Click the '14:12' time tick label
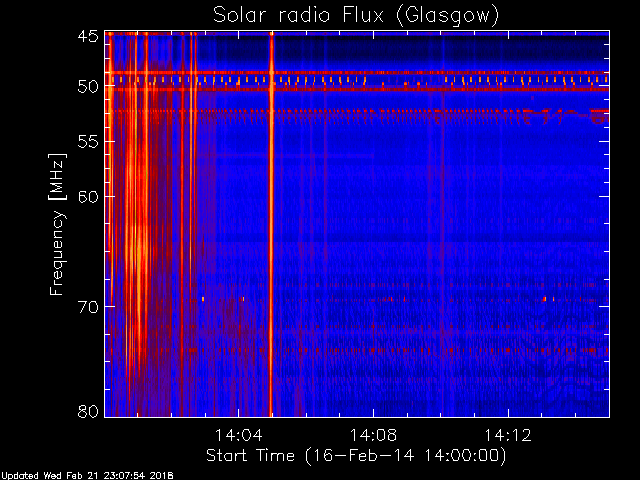Image resolution: width=640 pixels, height=480 pixels. (508, 435)
